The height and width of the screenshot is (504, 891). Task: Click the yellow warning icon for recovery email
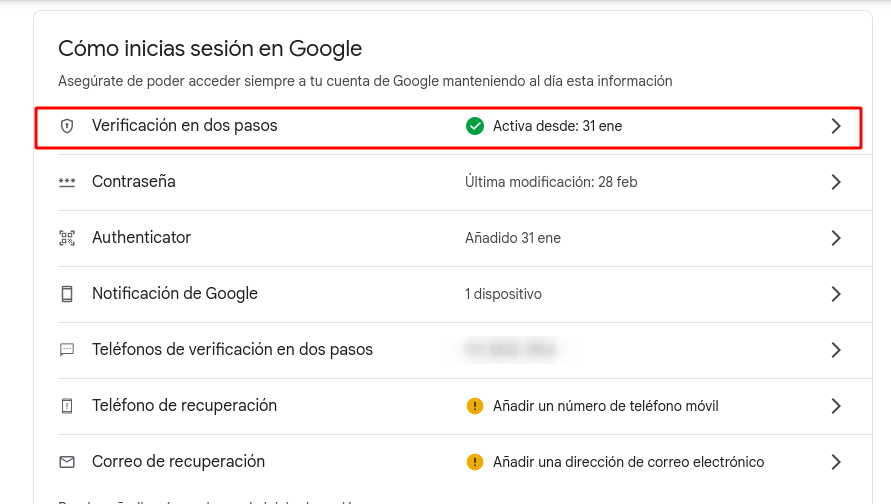(475, 462)
